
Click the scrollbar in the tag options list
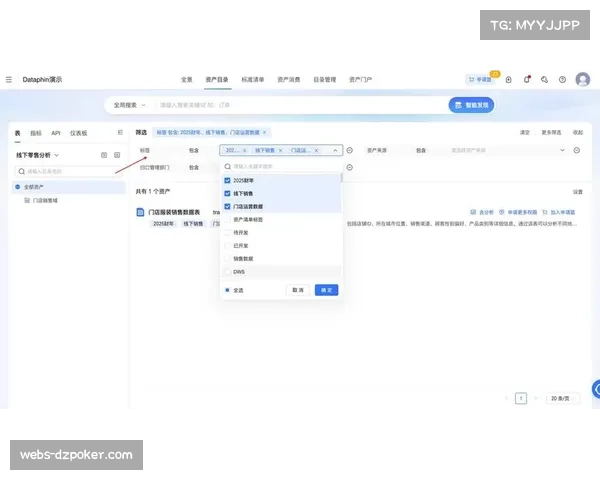click(x=341, y=177)
